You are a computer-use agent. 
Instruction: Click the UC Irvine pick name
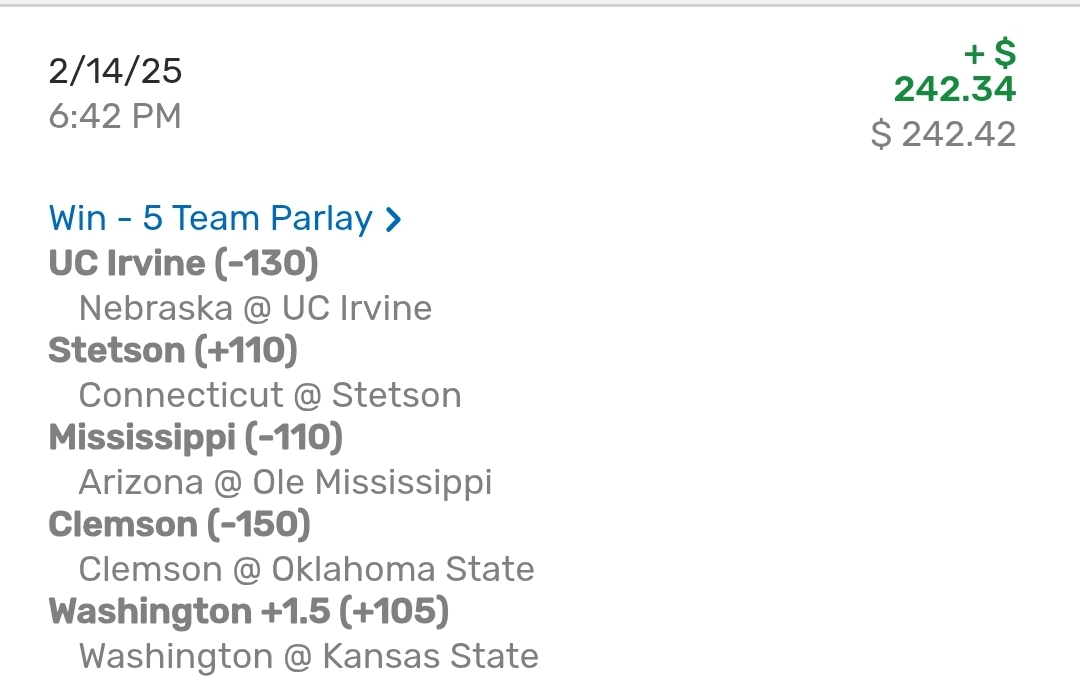coord(126,263)
